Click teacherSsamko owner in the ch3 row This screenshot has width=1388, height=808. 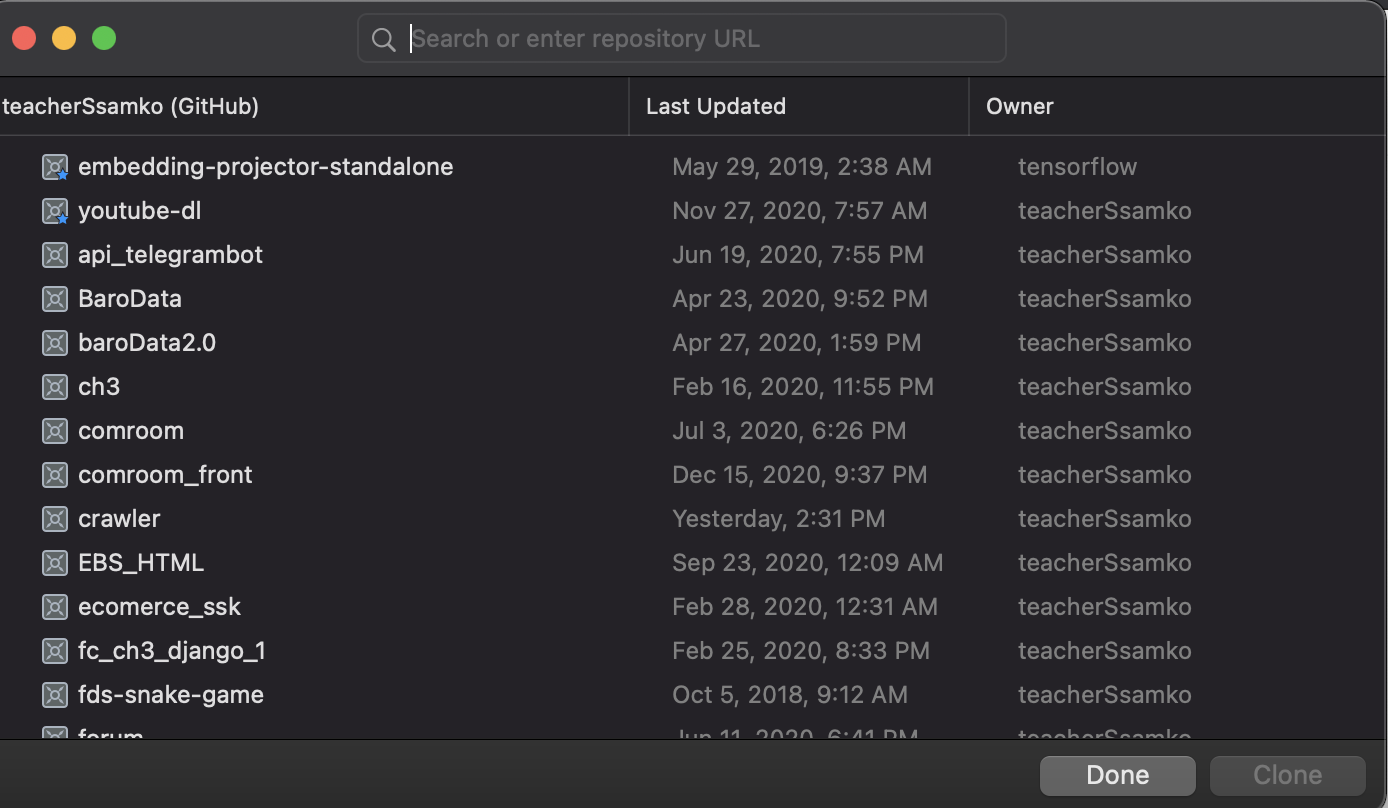pos(1105,387)
